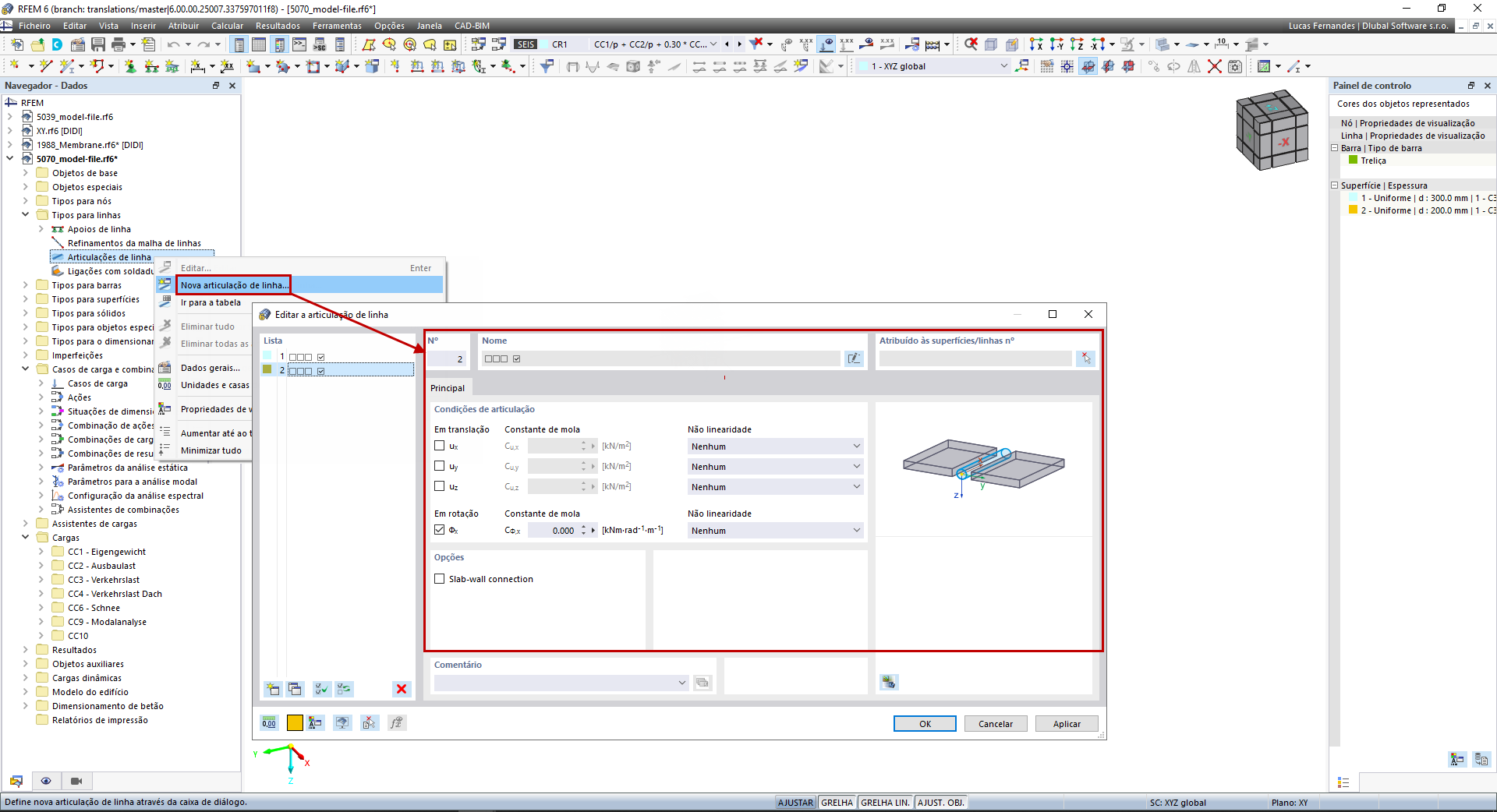Screen dimensions: 1497x812
Task: Click the Cφx spring constant value field
Action: [x=552, y=531]
